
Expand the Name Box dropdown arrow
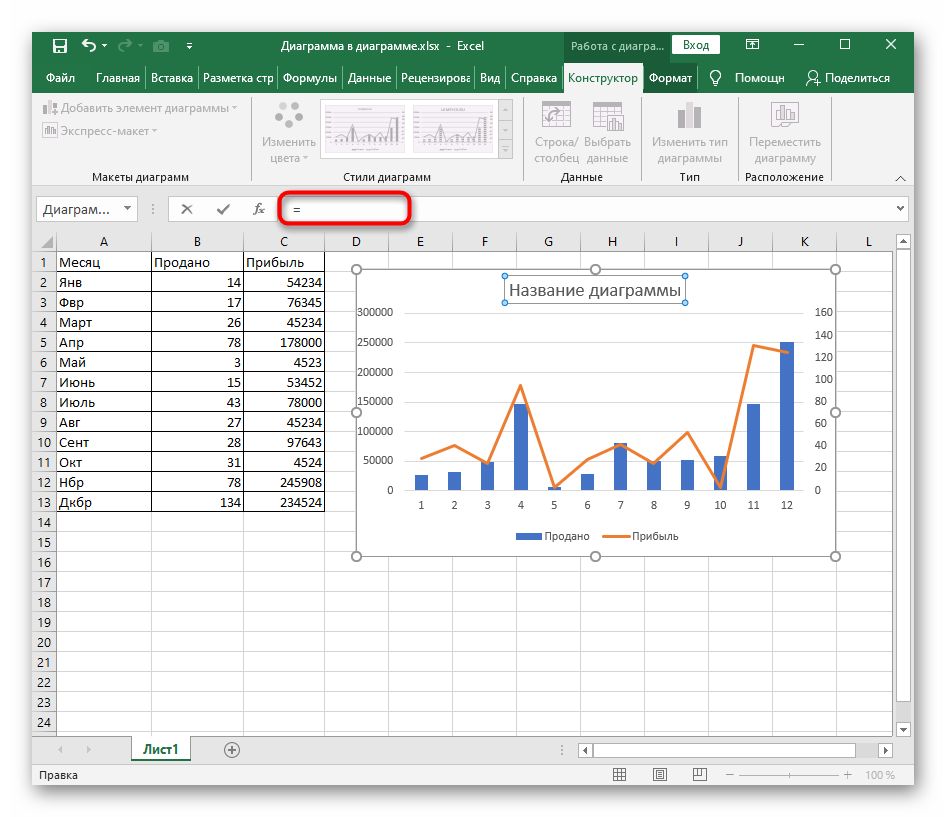pyautogui.click(x=127, y=209)
